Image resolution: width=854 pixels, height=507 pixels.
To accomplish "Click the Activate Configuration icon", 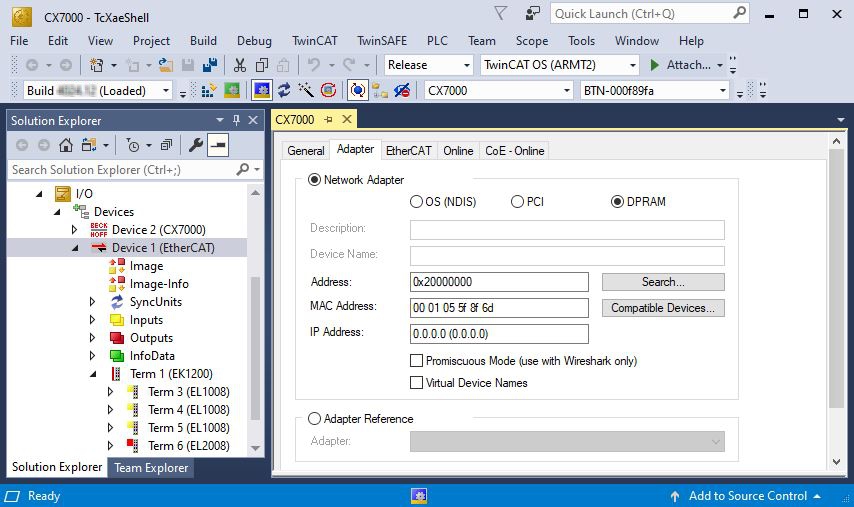I will pyautogui.click(x=209, y=90).
